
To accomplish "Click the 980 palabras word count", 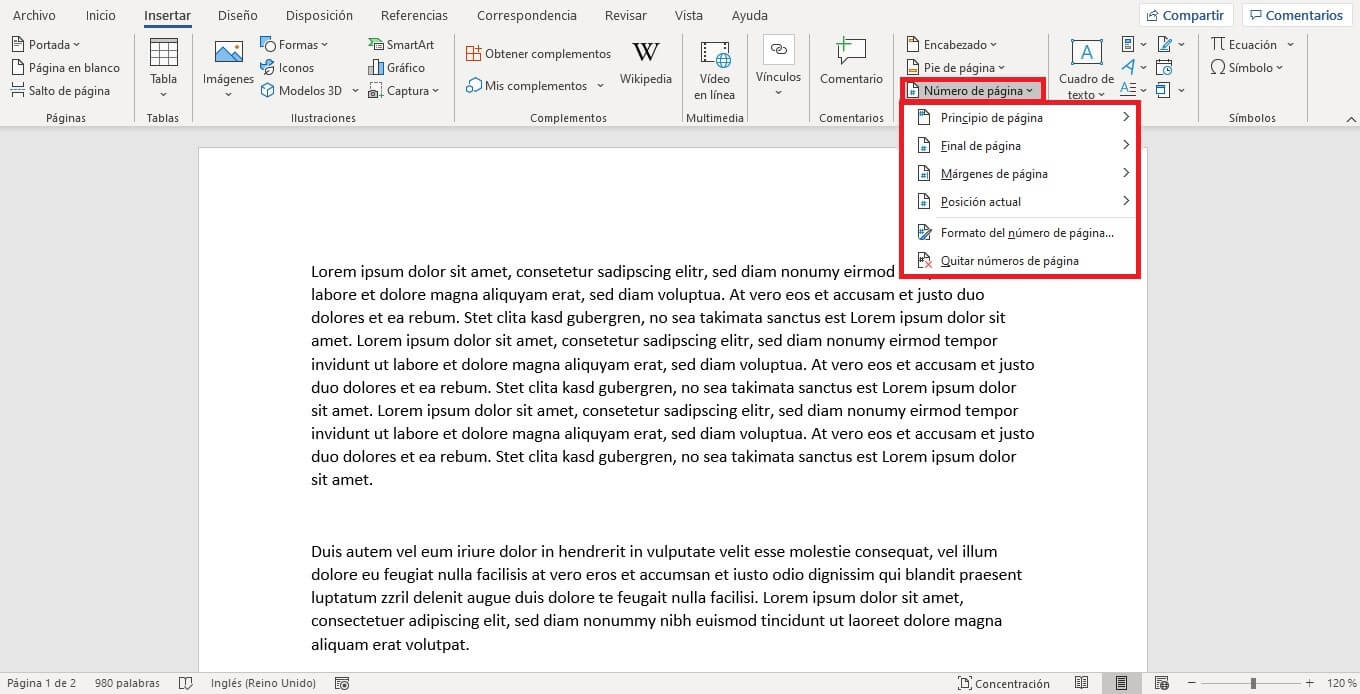I will (x=127, y=683).
